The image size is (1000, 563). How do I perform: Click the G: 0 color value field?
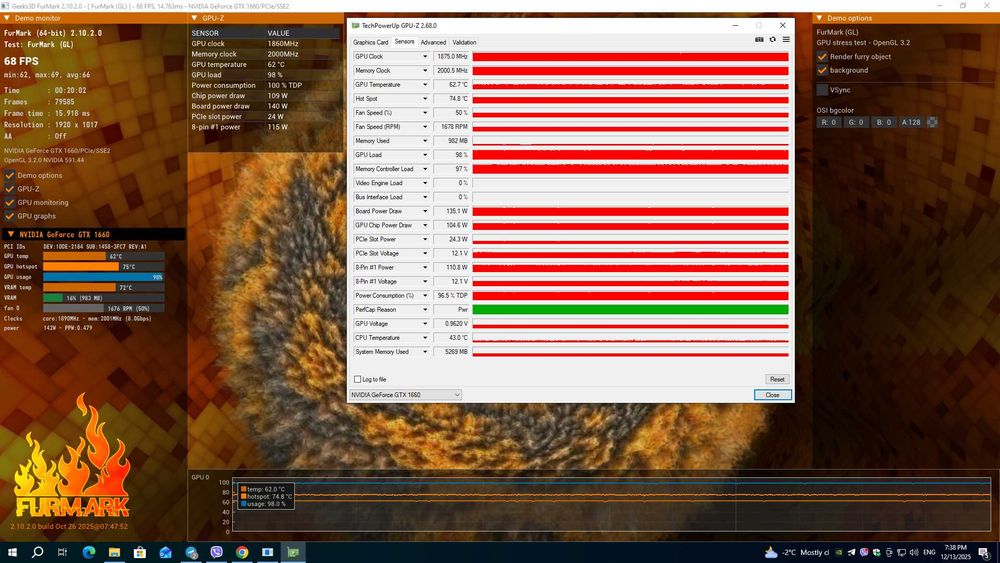856,122
